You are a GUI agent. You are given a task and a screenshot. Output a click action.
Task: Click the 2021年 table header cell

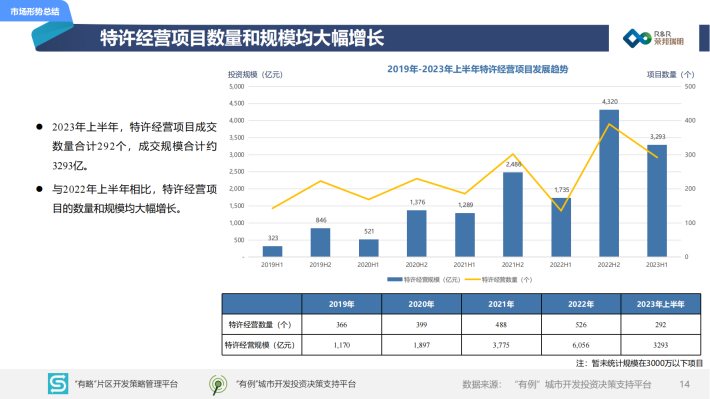(501, 304)
